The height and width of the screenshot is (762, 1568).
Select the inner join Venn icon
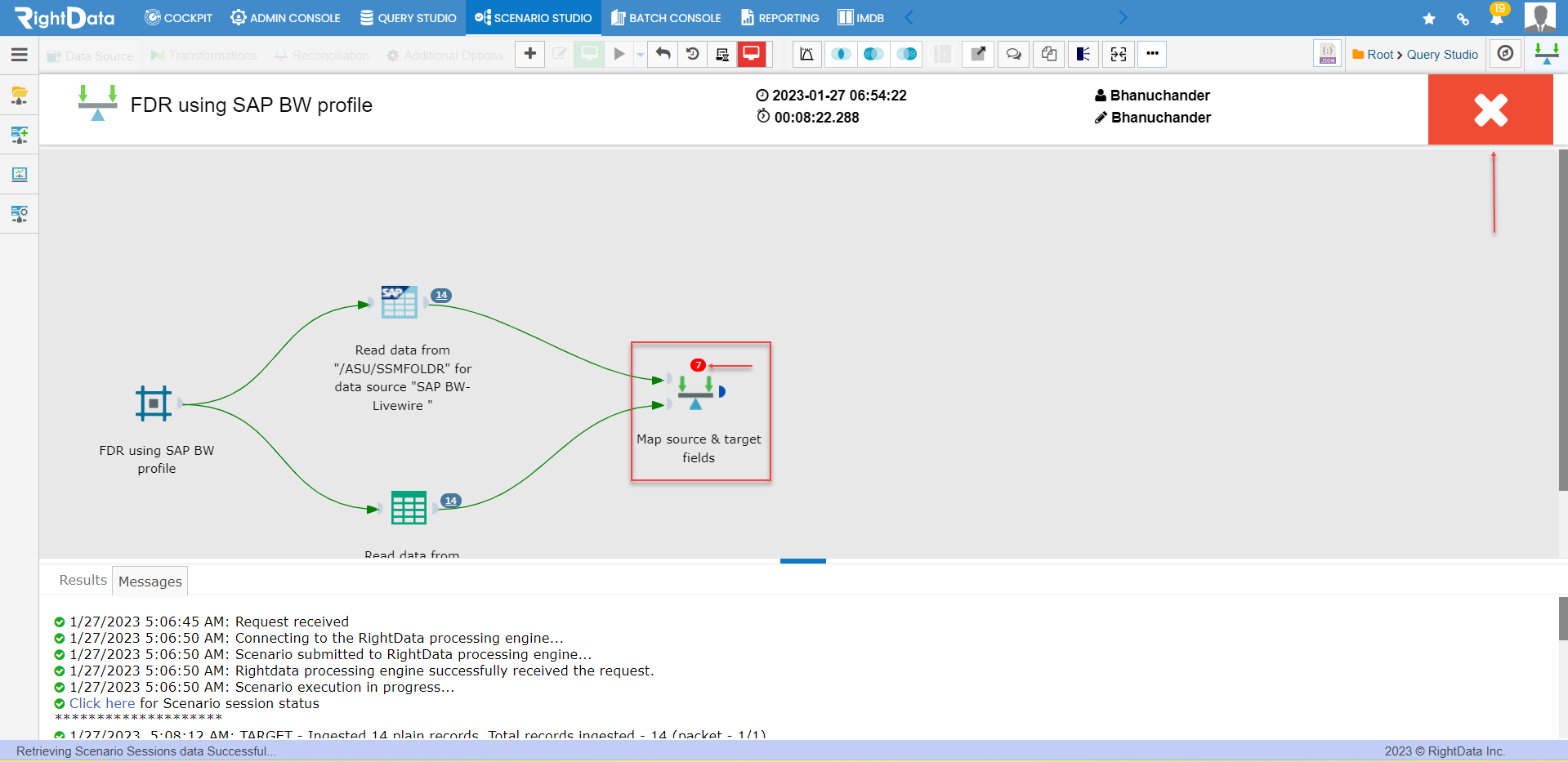(x=840, y=54)
